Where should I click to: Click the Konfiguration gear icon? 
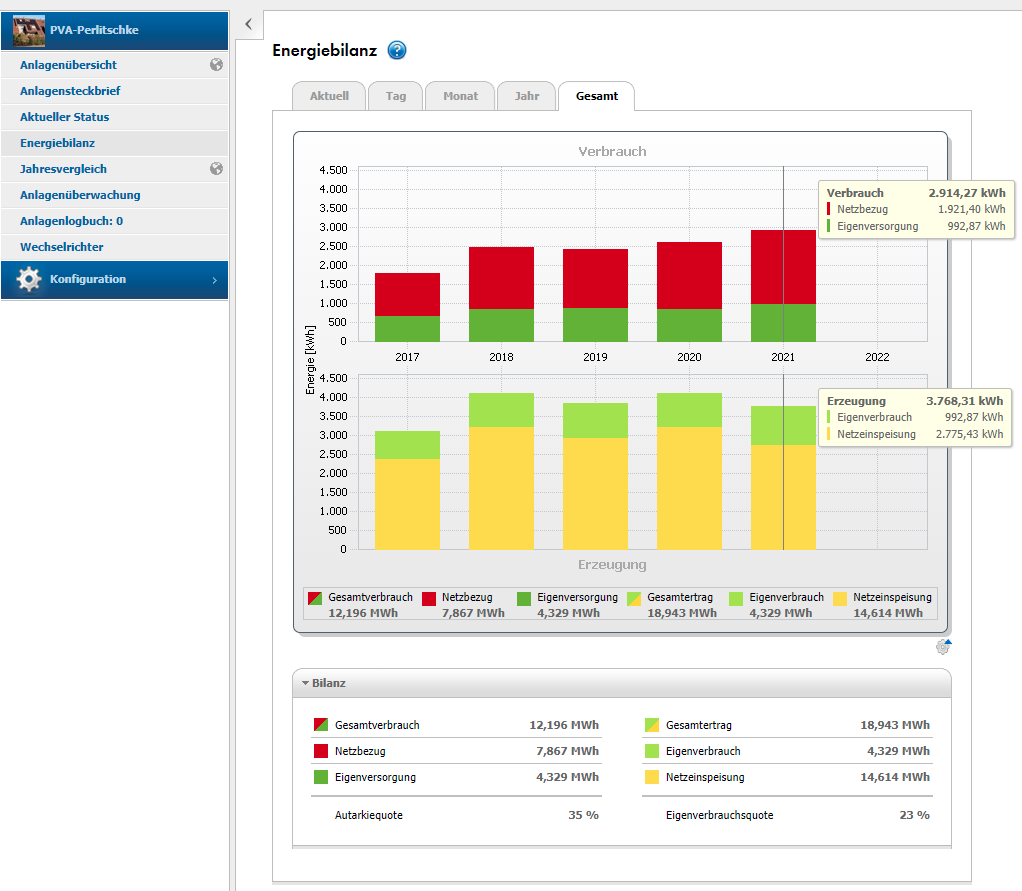(x=29, y=280)
